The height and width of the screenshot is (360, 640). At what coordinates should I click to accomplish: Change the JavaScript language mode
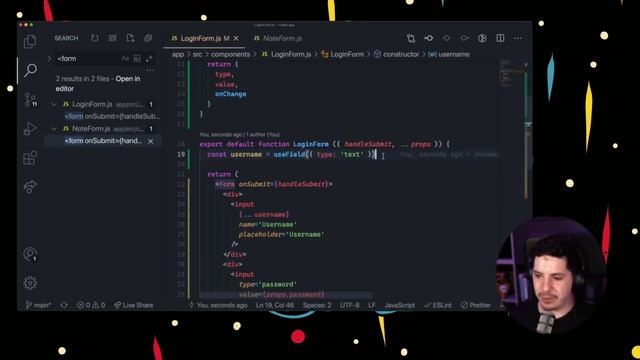coord(400,305)
